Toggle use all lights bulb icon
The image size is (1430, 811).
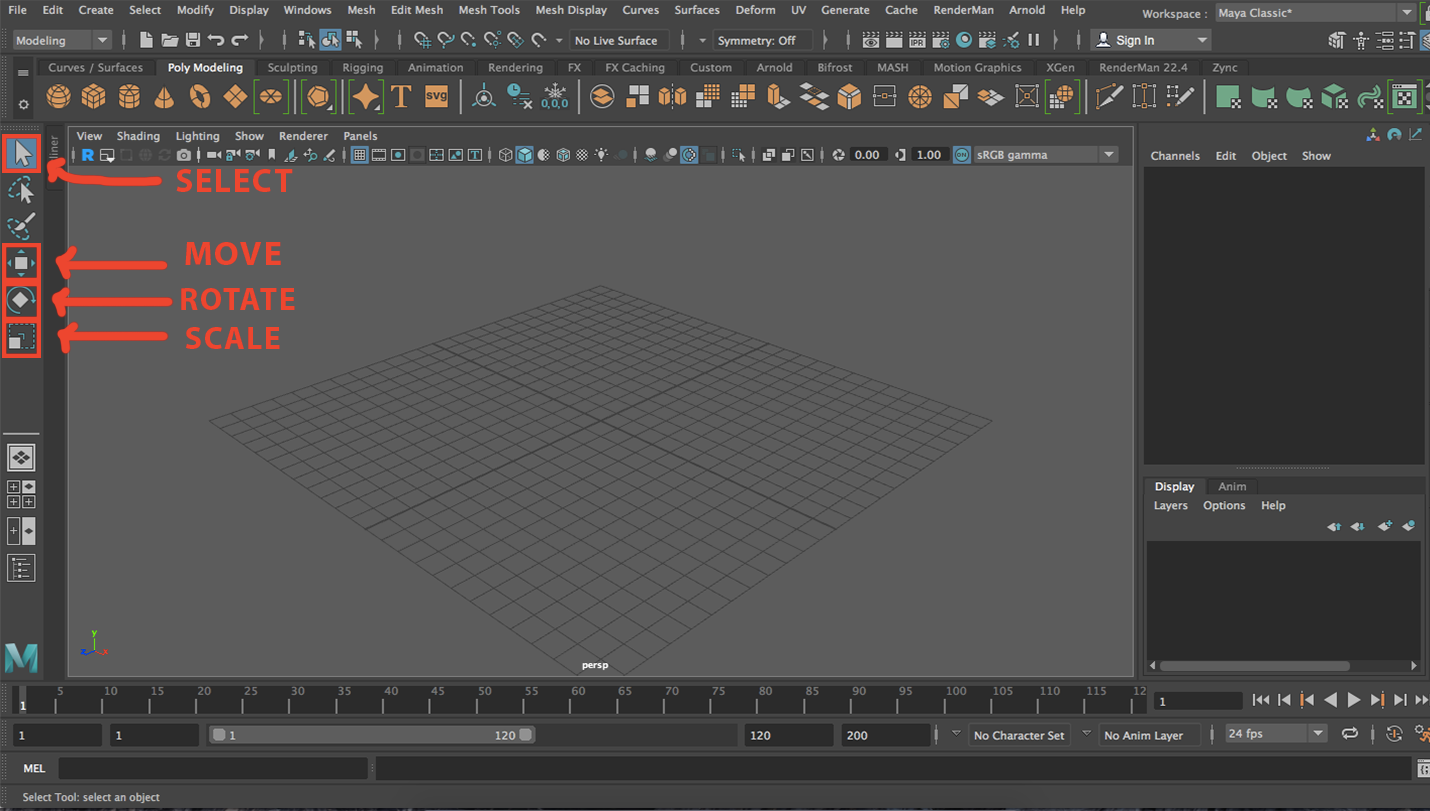pos(601,155)
